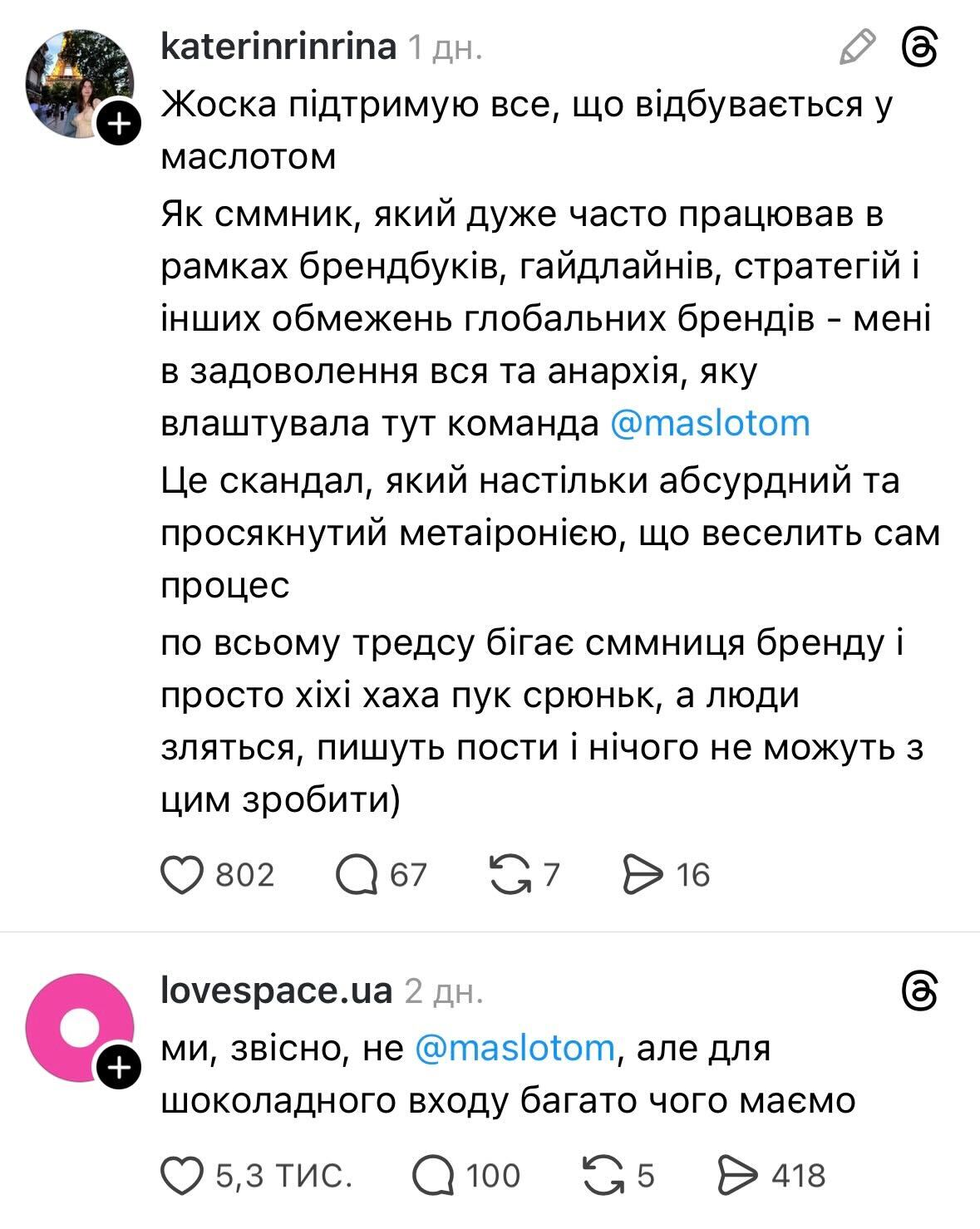
Task: Tap Threads logo beside lovespace.ua post
Action: point(920,991)
